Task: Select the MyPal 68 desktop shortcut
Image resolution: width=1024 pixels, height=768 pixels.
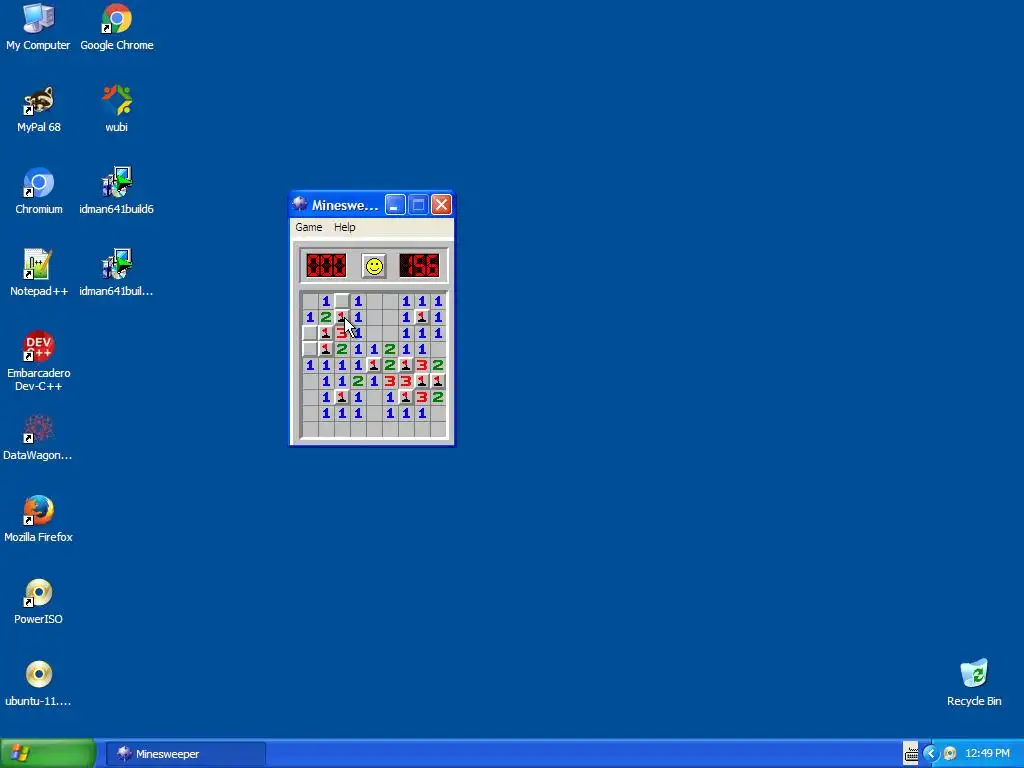Action: [39, 110]
